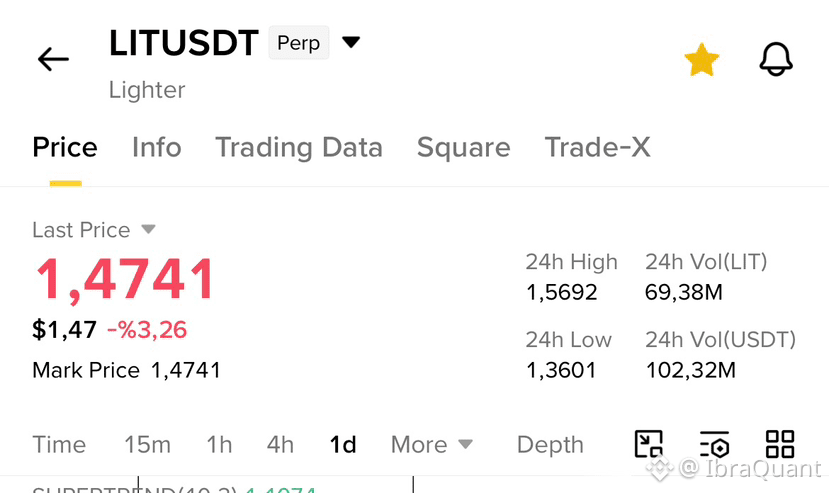The height and width of the screenshot is (493, 829).
Task: Open the Trading Data tab
Action: [299, 148]
